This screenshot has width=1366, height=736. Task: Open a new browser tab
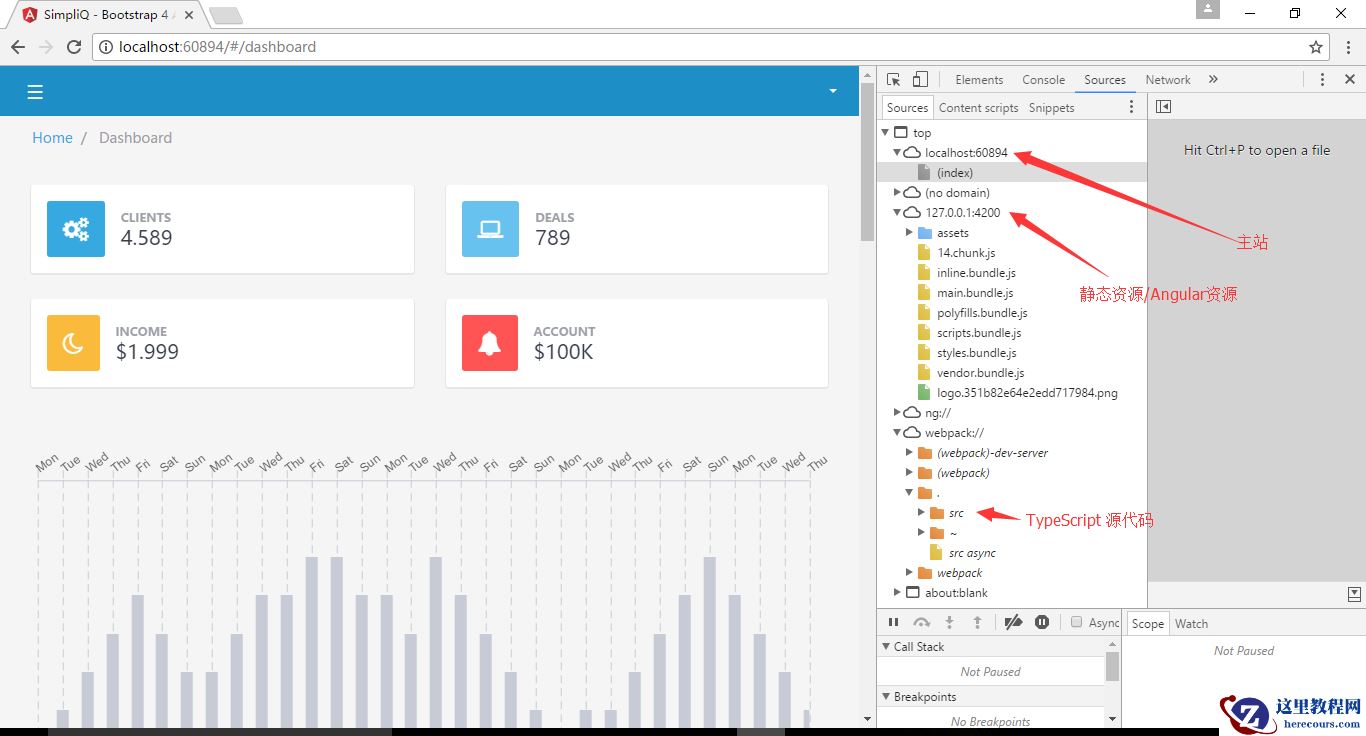point(226,16)
